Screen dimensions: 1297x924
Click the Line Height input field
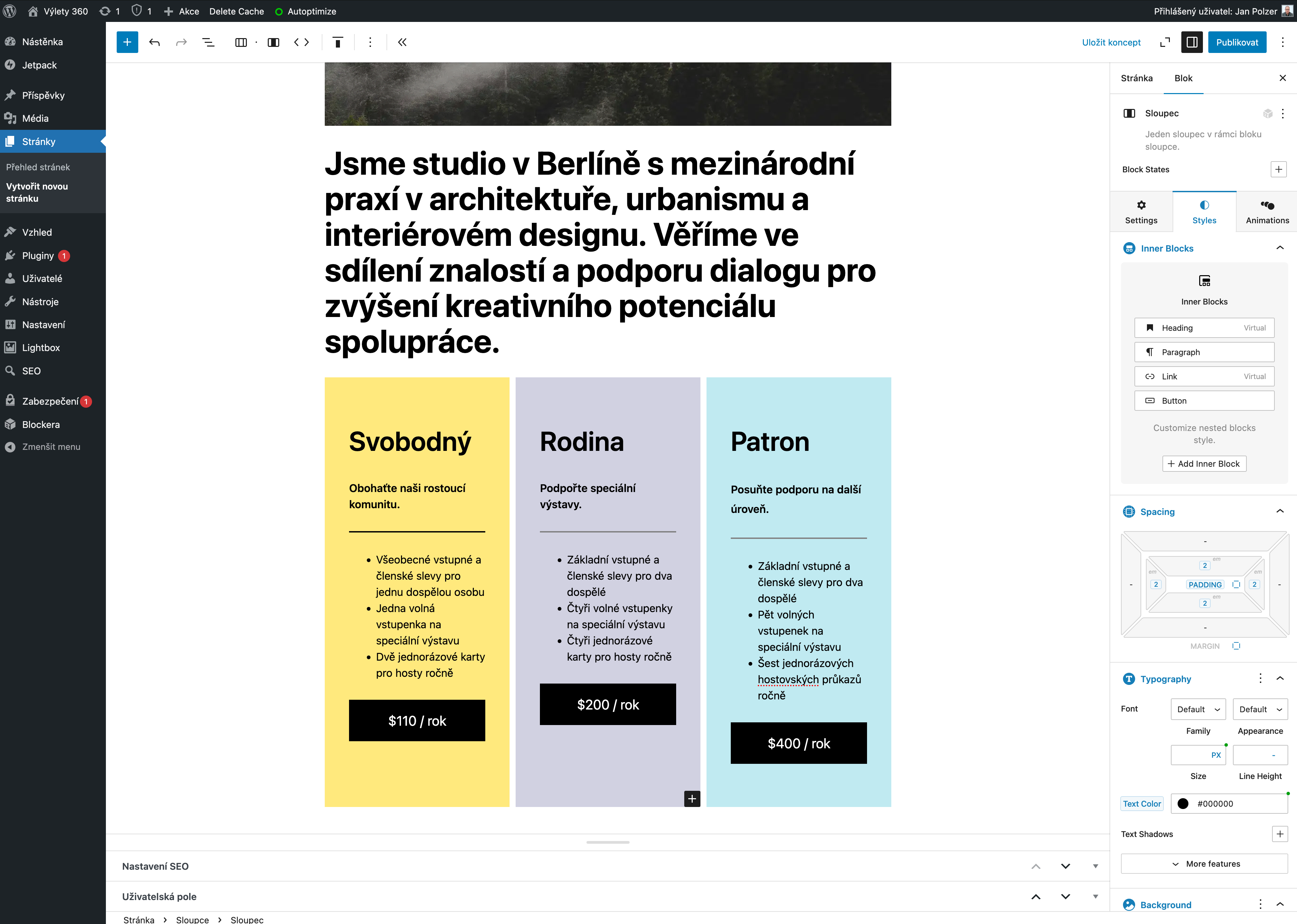1260,755
